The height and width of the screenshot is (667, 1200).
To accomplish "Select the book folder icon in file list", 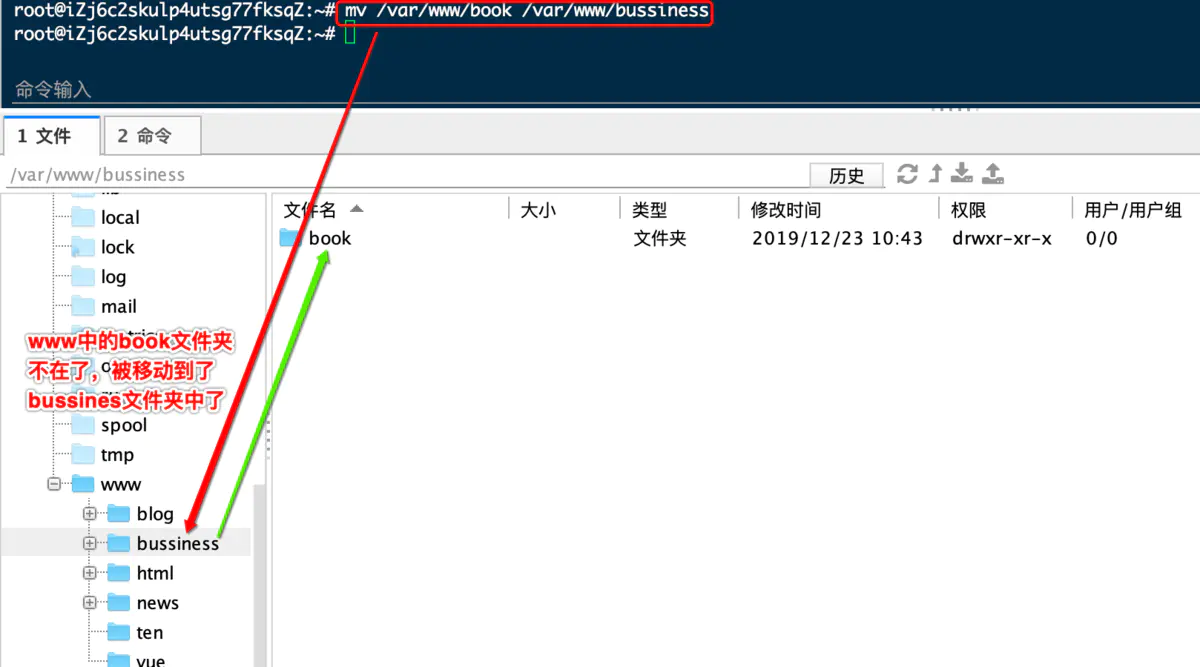I will [290, 238].
